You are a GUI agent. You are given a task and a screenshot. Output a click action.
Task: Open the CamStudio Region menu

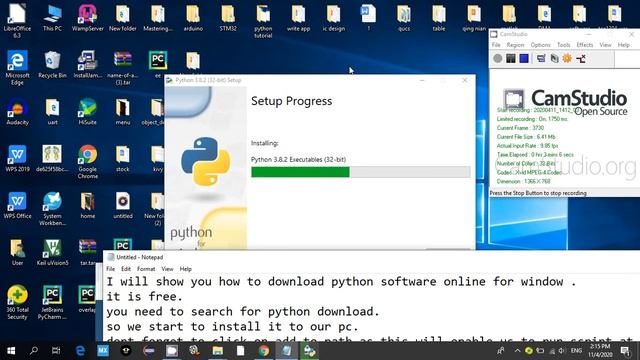[515, 45]
